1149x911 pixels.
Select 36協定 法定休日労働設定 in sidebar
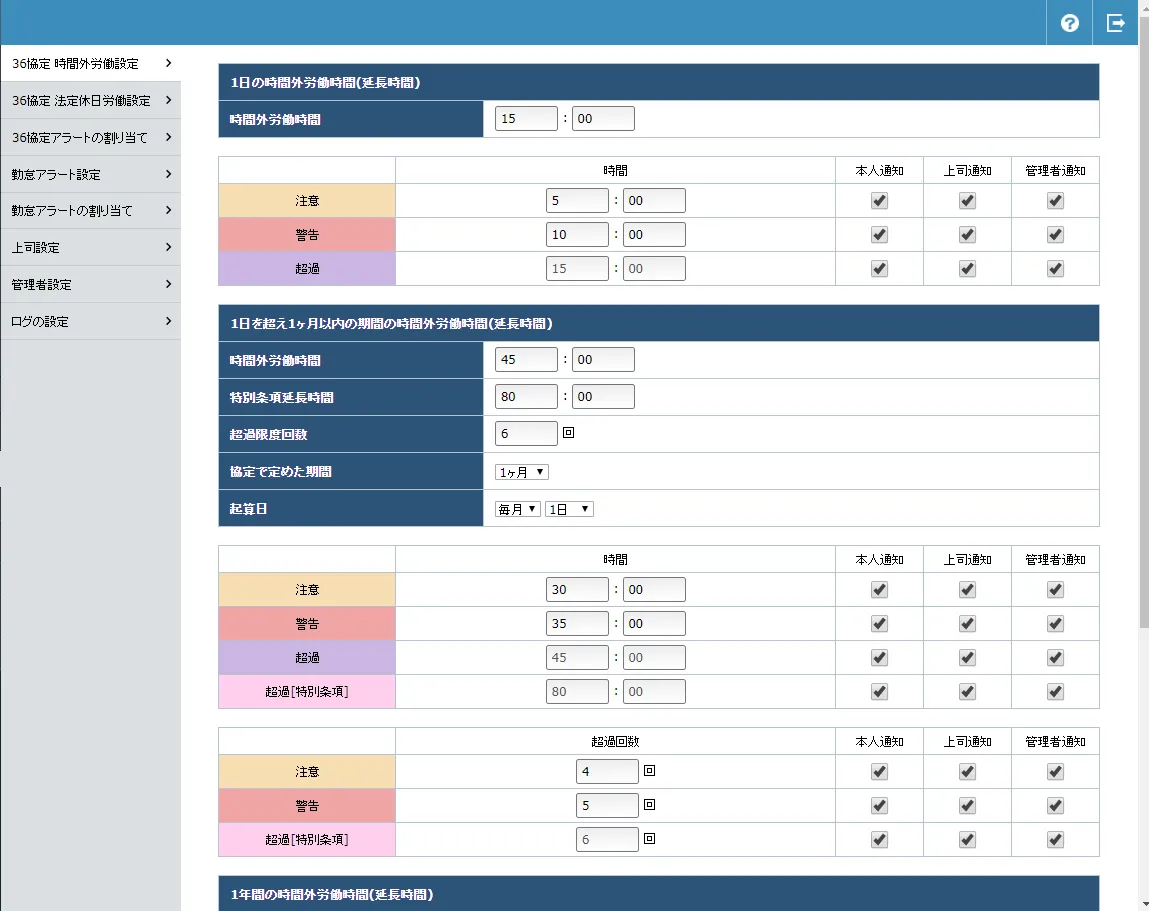[x=81, y=100]
